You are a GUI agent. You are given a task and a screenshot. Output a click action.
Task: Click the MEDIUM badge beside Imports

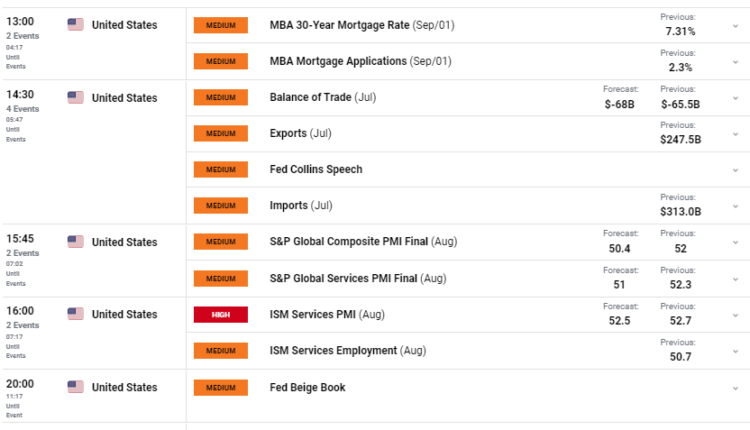click(220, 206)
